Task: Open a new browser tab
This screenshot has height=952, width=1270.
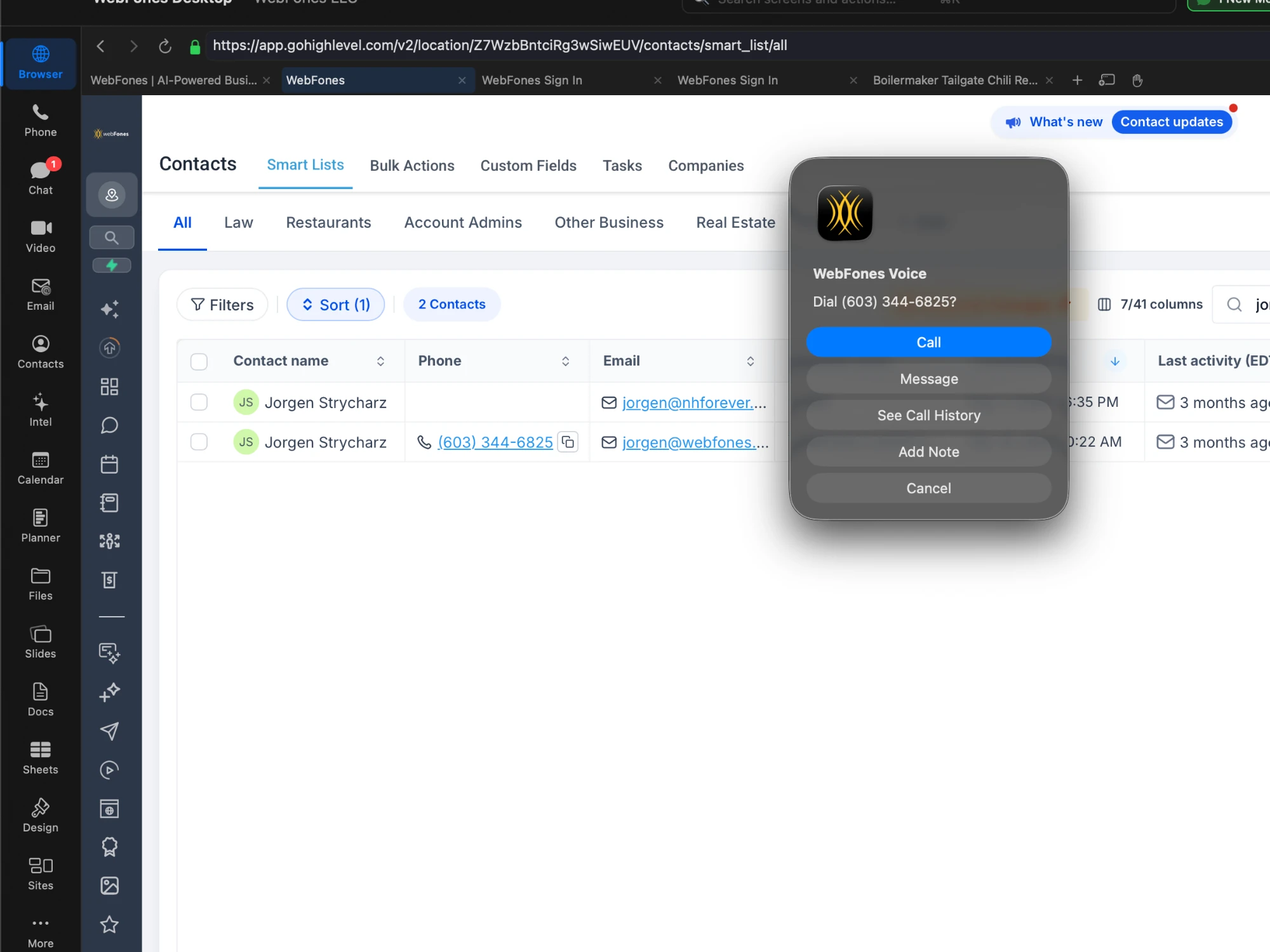Action: (1077, 80)
